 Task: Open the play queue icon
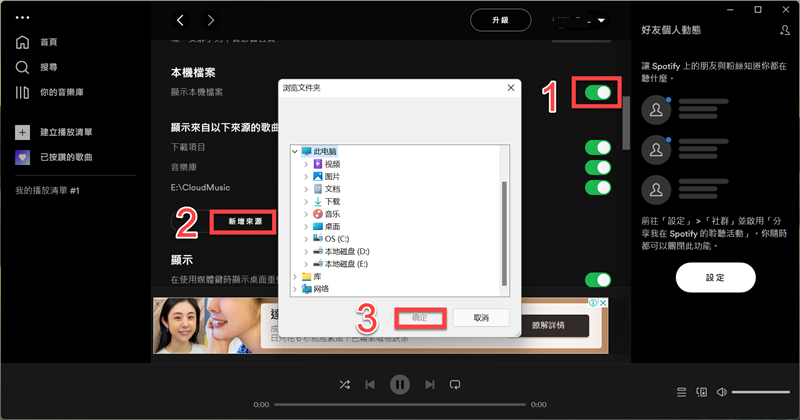(682, 392)
